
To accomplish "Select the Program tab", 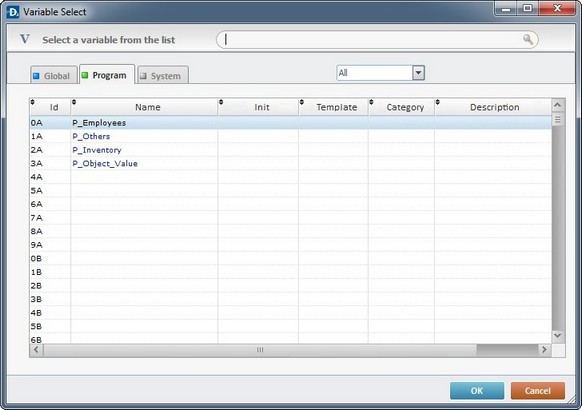I will pos(107,75).
